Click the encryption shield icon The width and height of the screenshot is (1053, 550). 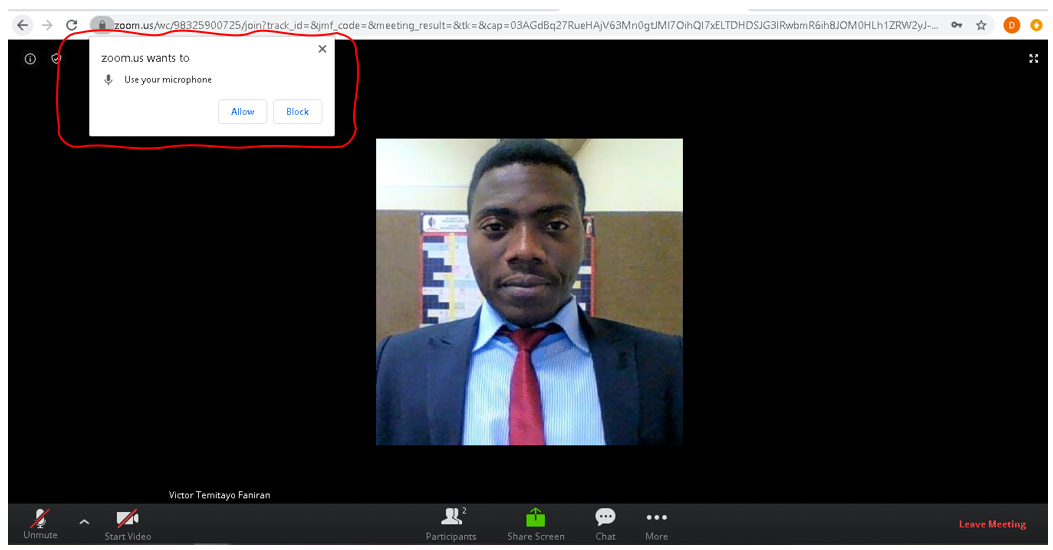point(56,59)
